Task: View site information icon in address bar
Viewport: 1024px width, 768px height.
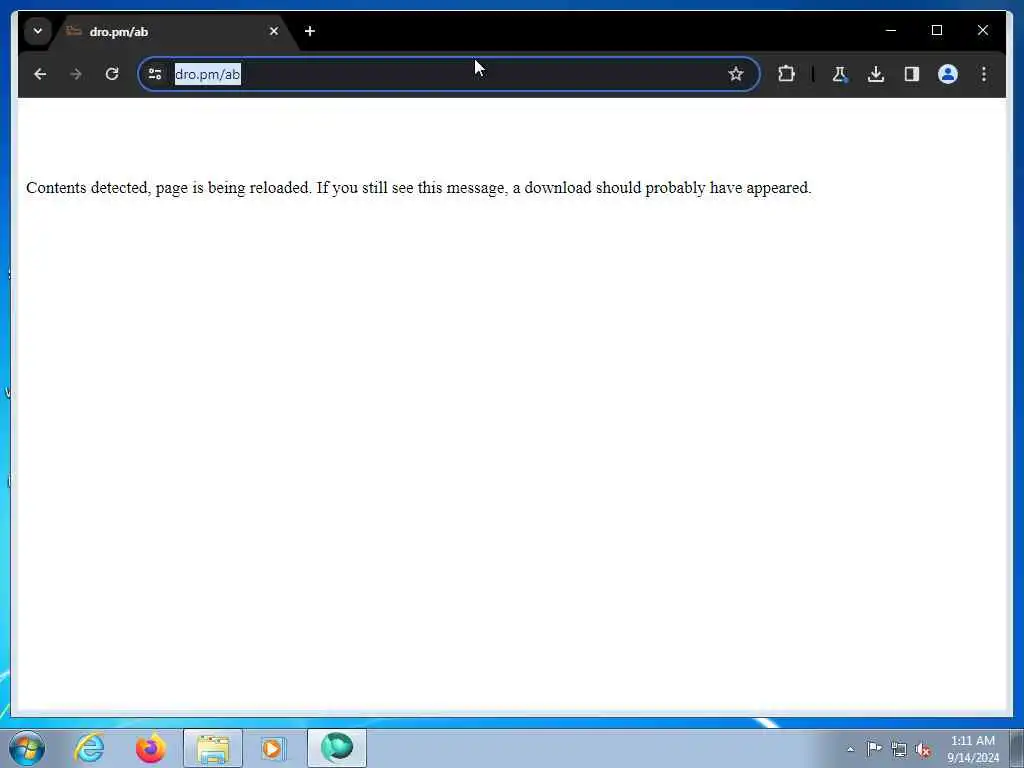Action: coord(155,74)
